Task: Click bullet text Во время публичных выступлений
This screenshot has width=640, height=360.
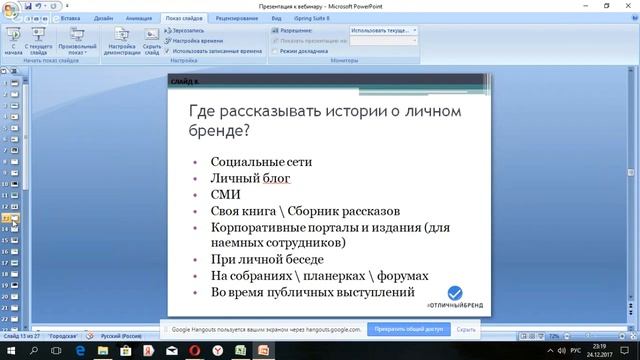Action: click(x=313, y=292)
